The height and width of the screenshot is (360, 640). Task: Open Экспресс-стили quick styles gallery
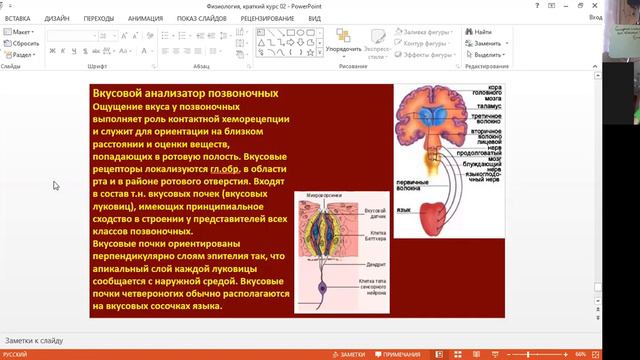coord(378,44)
